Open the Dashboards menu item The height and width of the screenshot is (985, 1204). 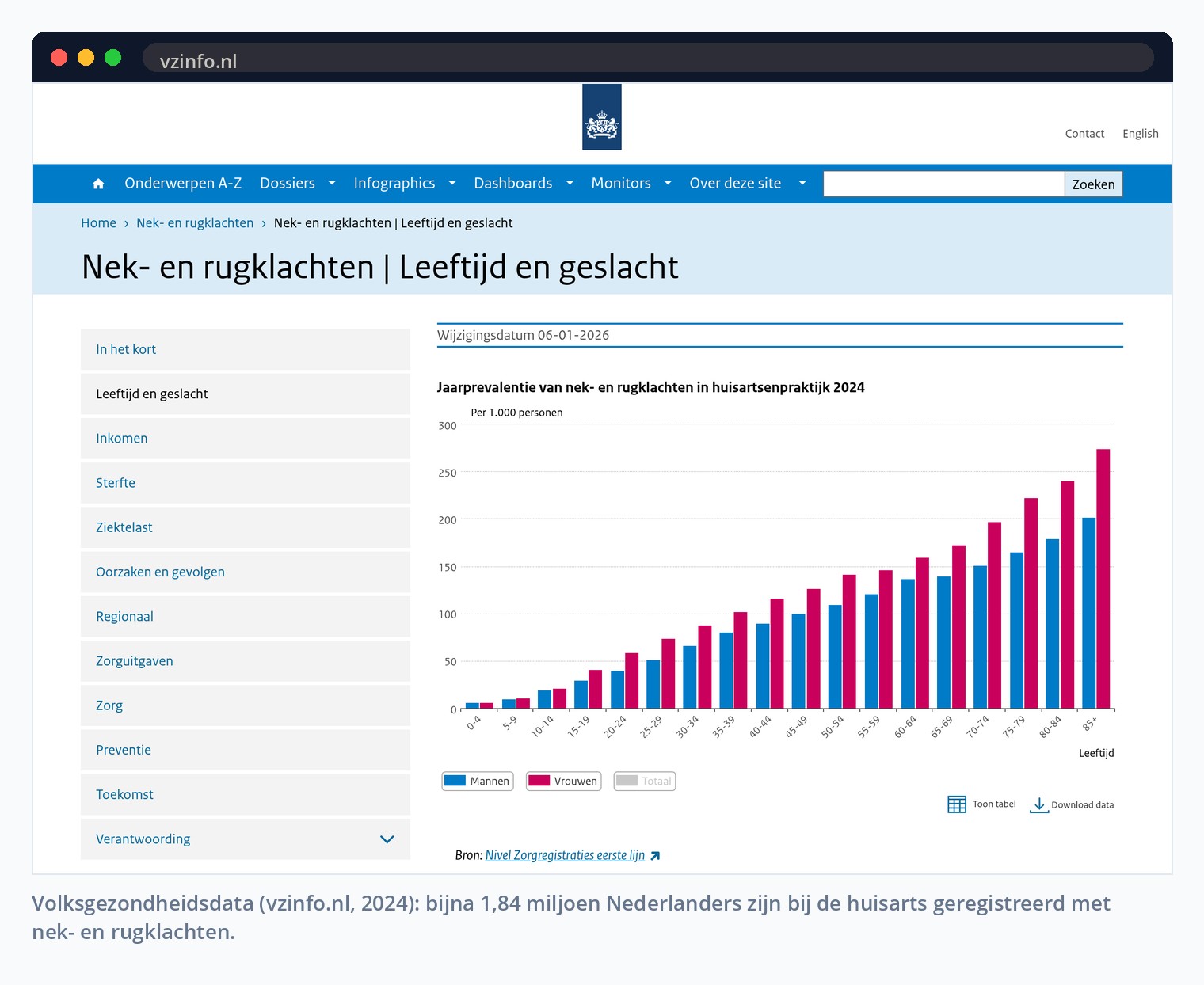coord(513,184)
